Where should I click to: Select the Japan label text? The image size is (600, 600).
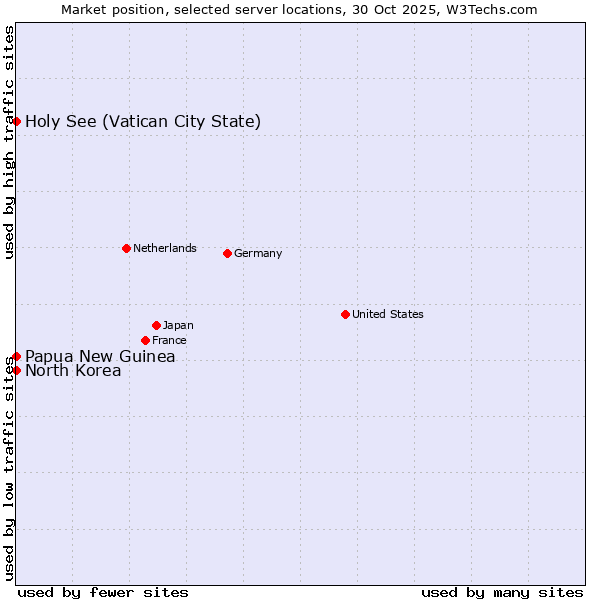pyautogui.click(x=178, y=326)
